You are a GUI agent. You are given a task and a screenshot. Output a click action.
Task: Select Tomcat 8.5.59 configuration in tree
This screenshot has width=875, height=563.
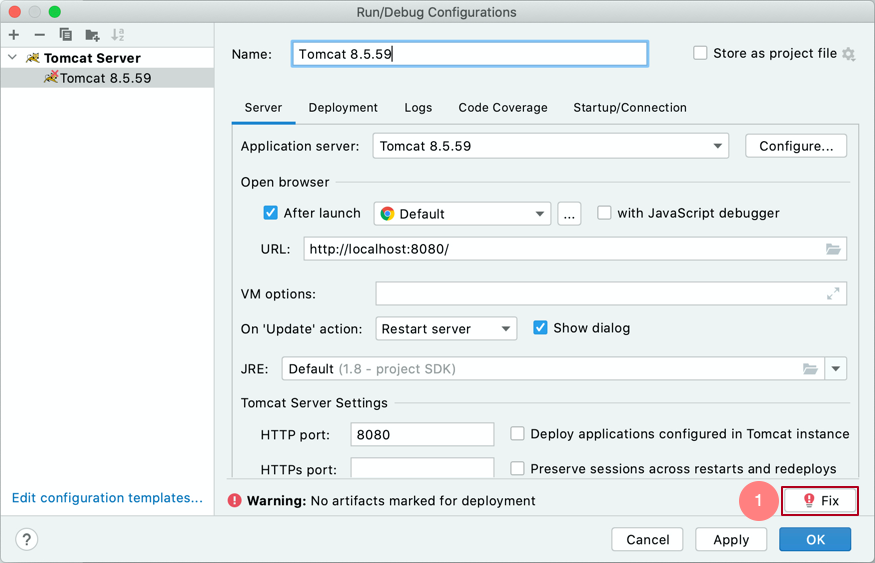[107, 78]
